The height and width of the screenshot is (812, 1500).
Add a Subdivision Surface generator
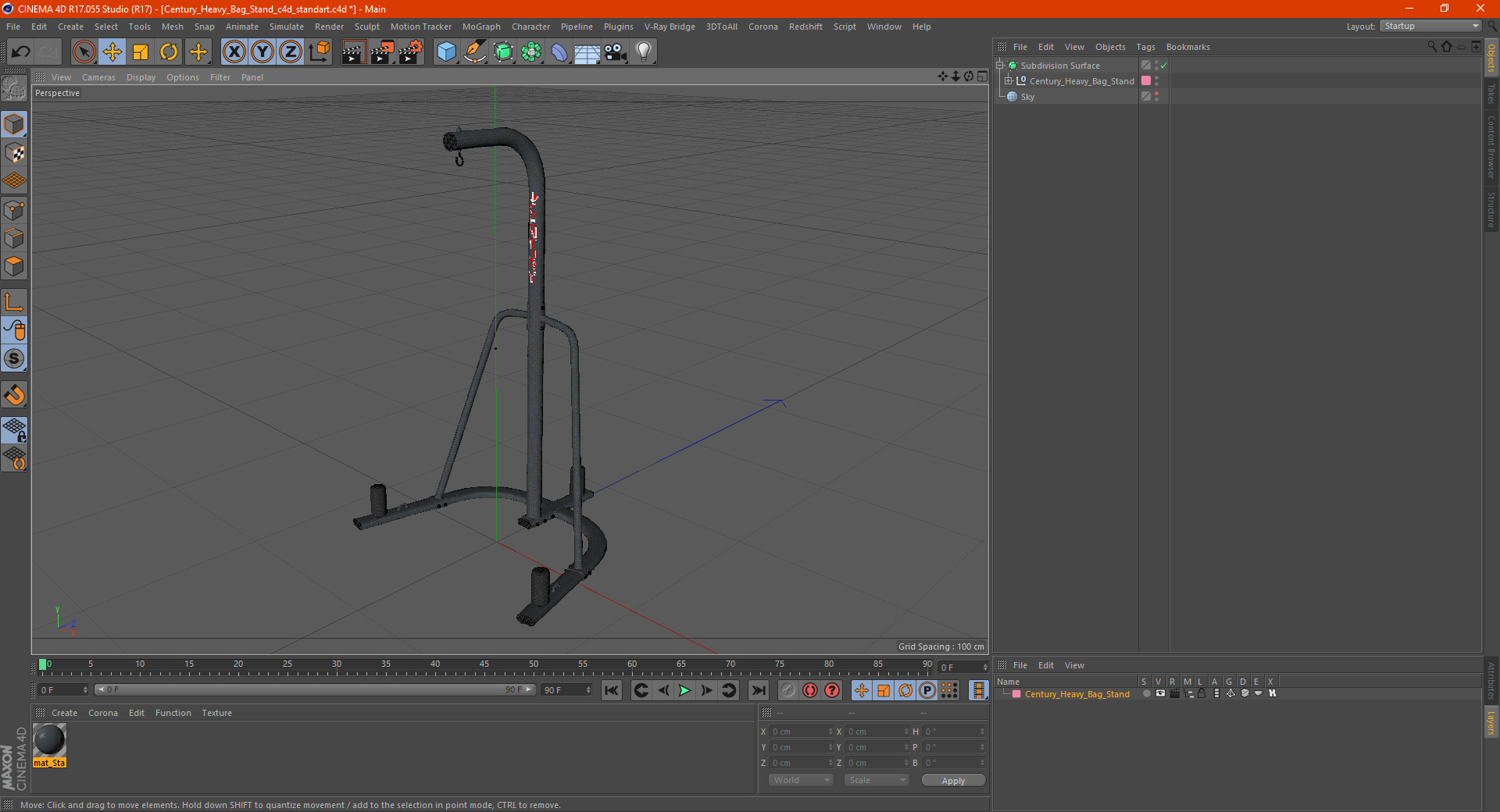coord(503,52)
